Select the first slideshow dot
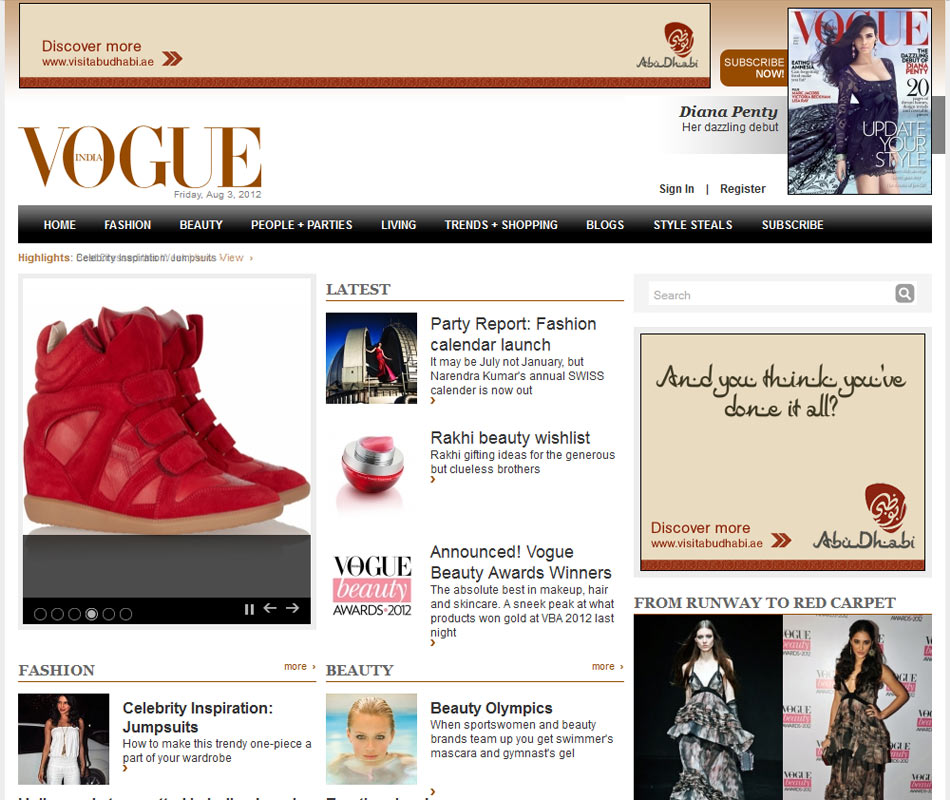Viewport: 950px width, 800px height. coord(41,614)
